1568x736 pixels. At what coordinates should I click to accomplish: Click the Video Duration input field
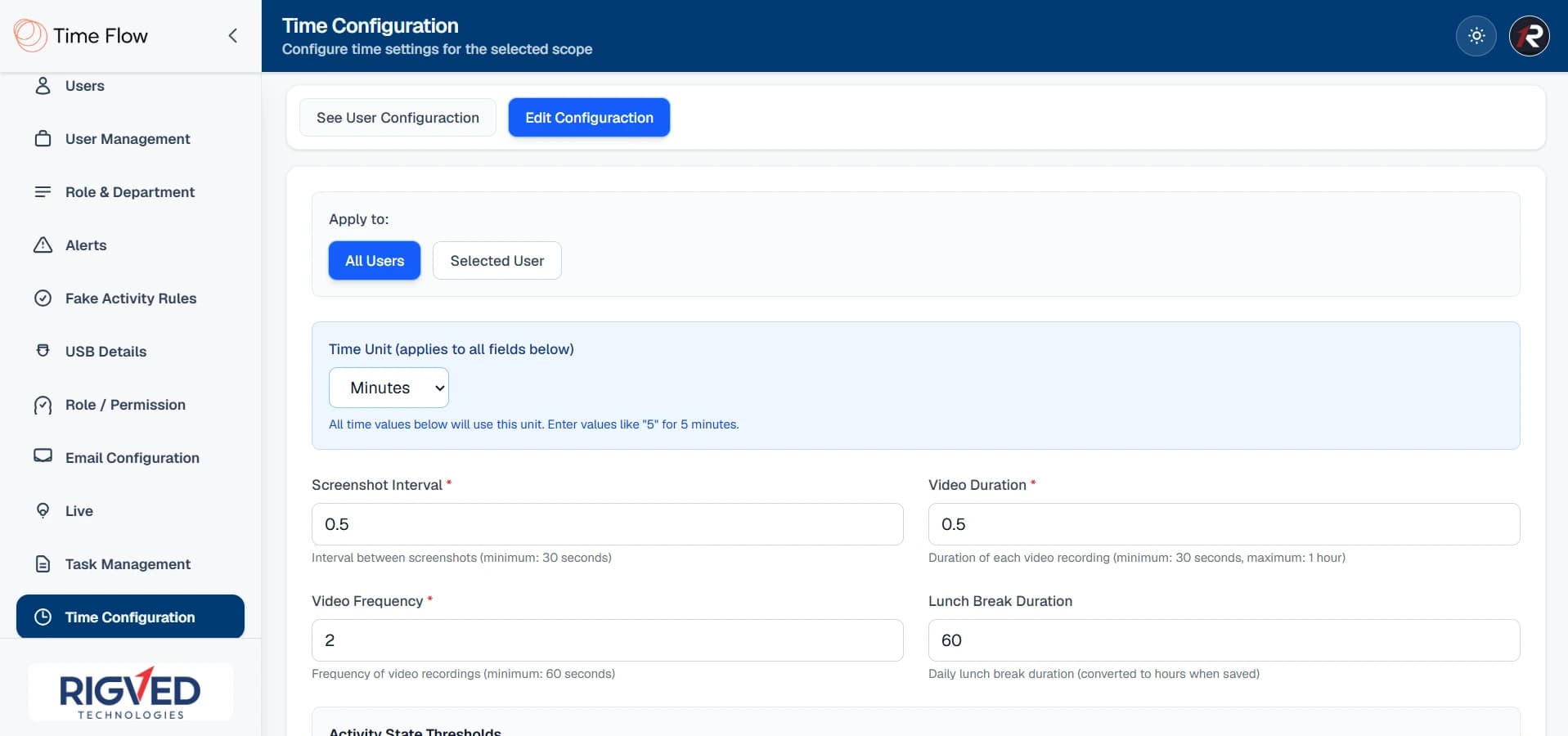click(x=1224, y=524)
